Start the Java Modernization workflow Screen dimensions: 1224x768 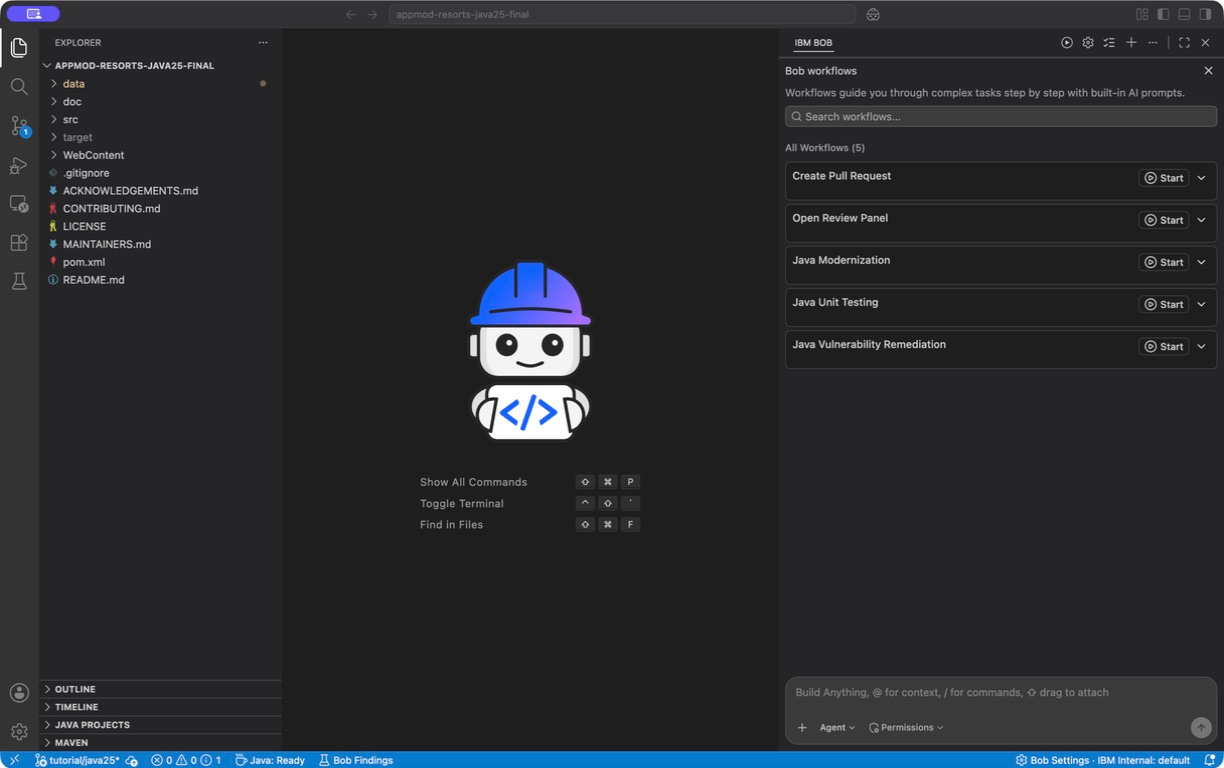(x=1164, y=262)
